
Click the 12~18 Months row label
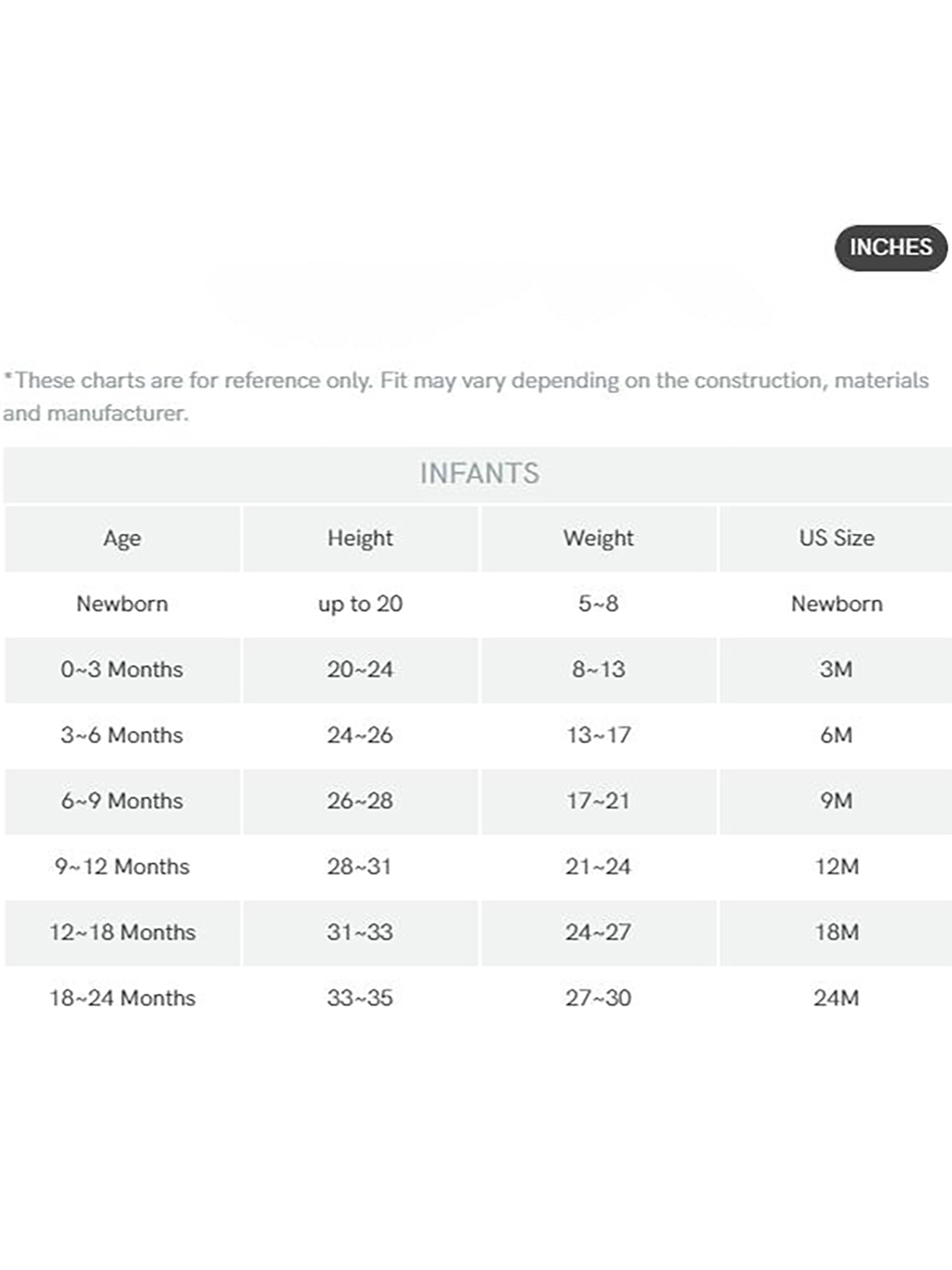[x=122, y=932]
